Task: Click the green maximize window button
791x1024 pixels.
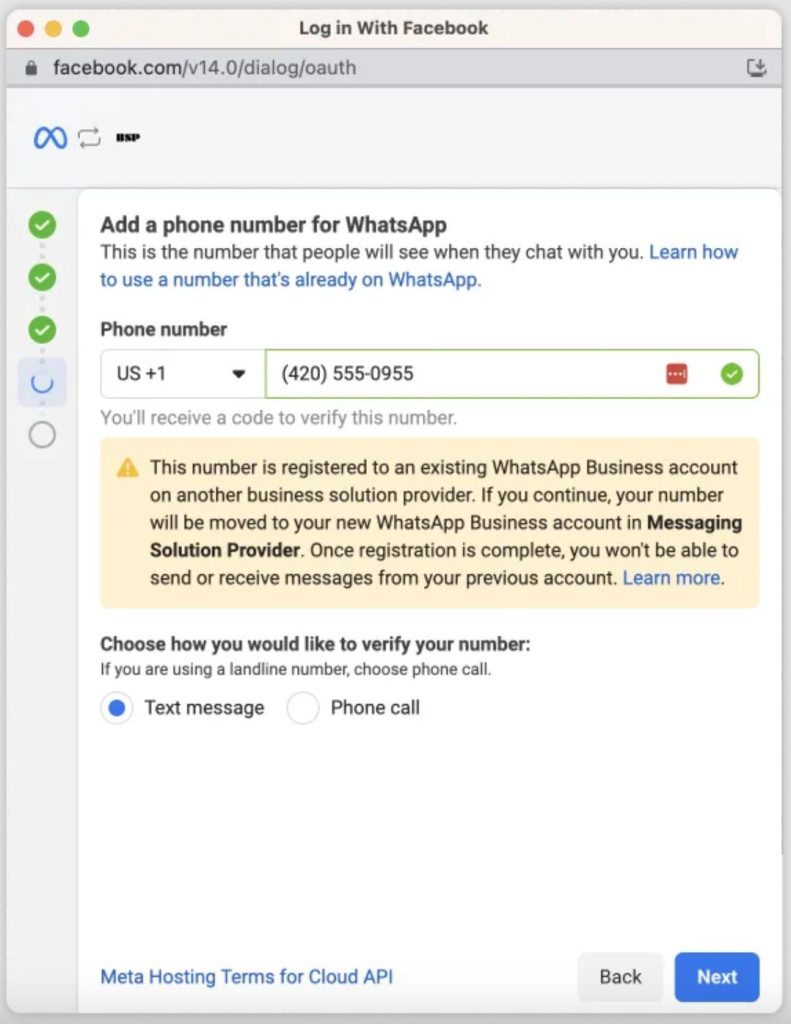Action: [81, 29]
